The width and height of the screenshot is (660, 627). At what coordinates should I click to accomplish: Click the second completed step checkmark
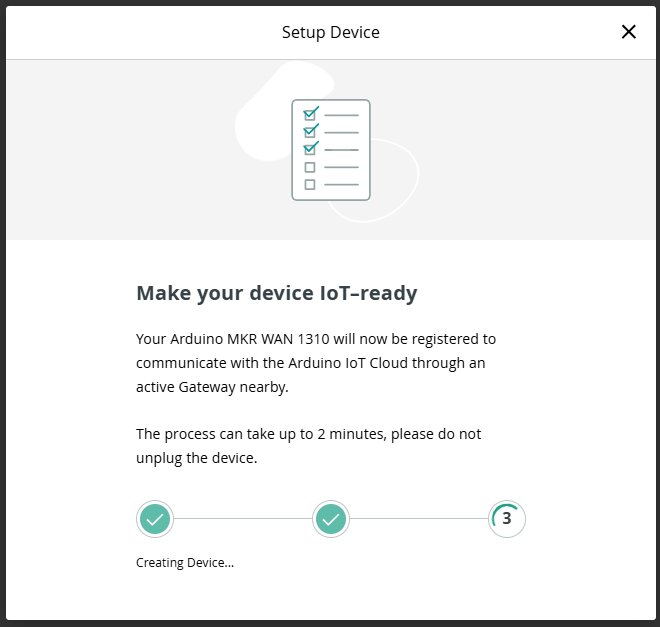[x=331, y=519]
